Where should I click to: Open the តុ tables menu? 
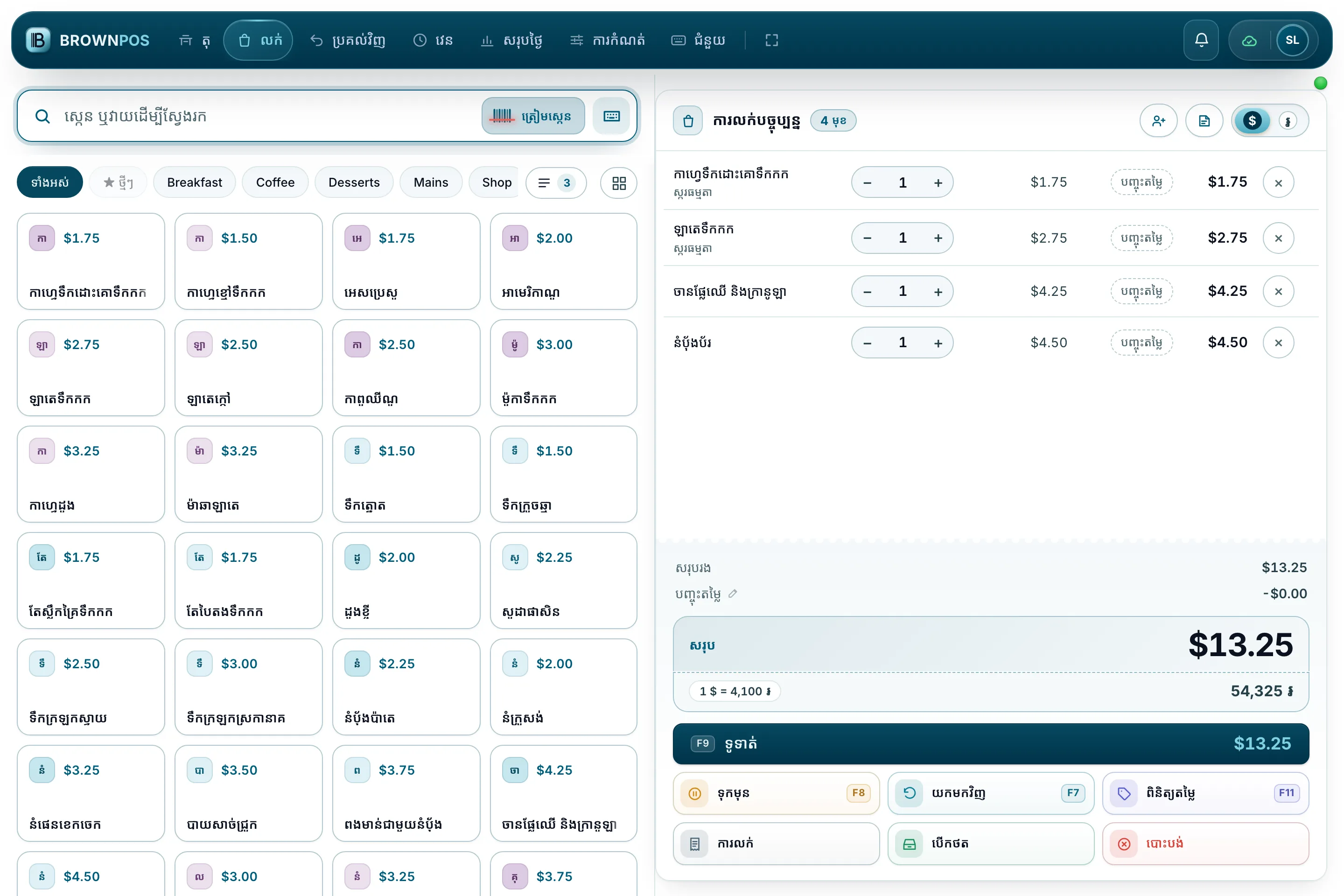pyautogui.click(x=194, y=40)
